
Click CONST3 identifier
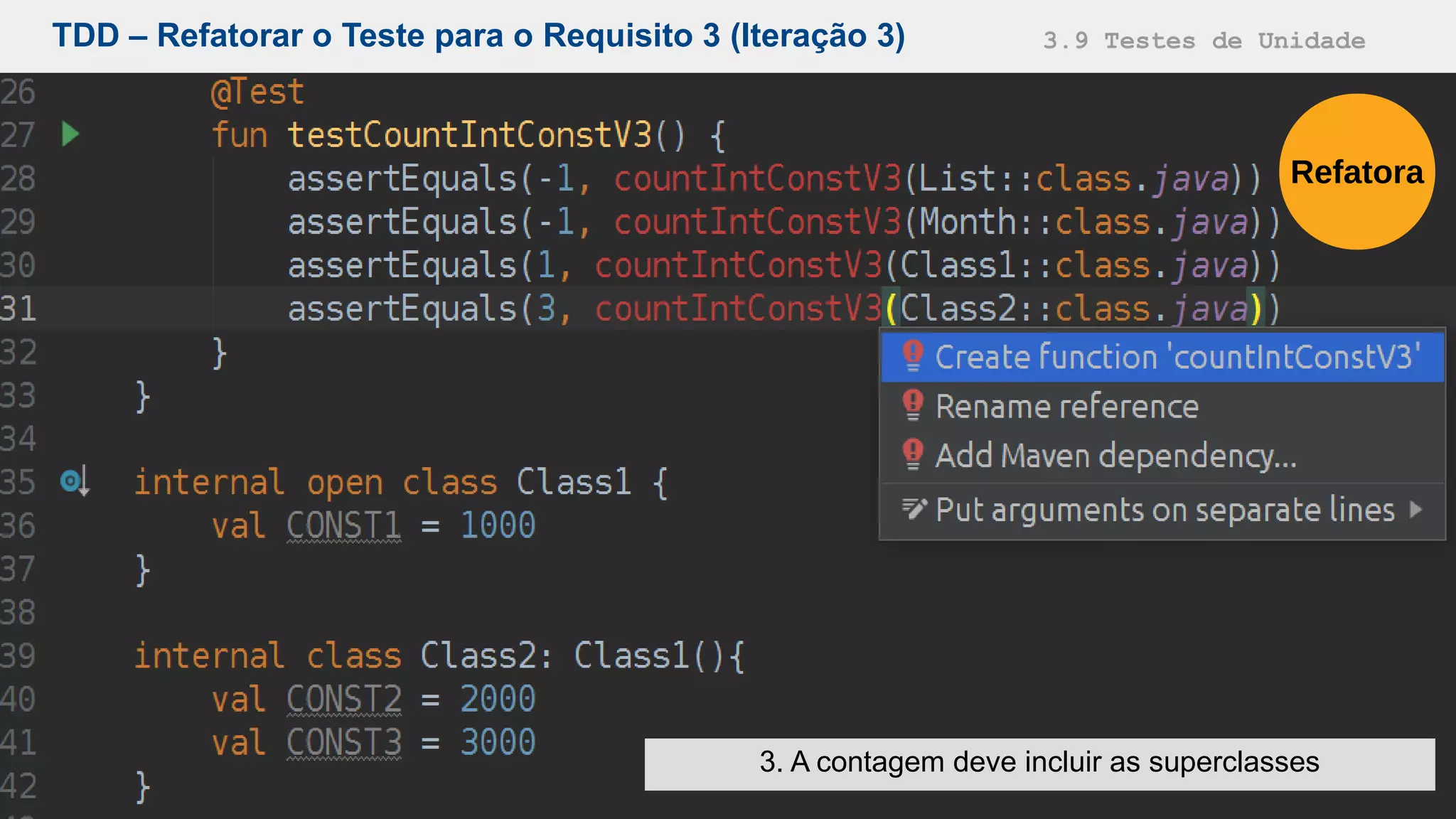(344, 743)
